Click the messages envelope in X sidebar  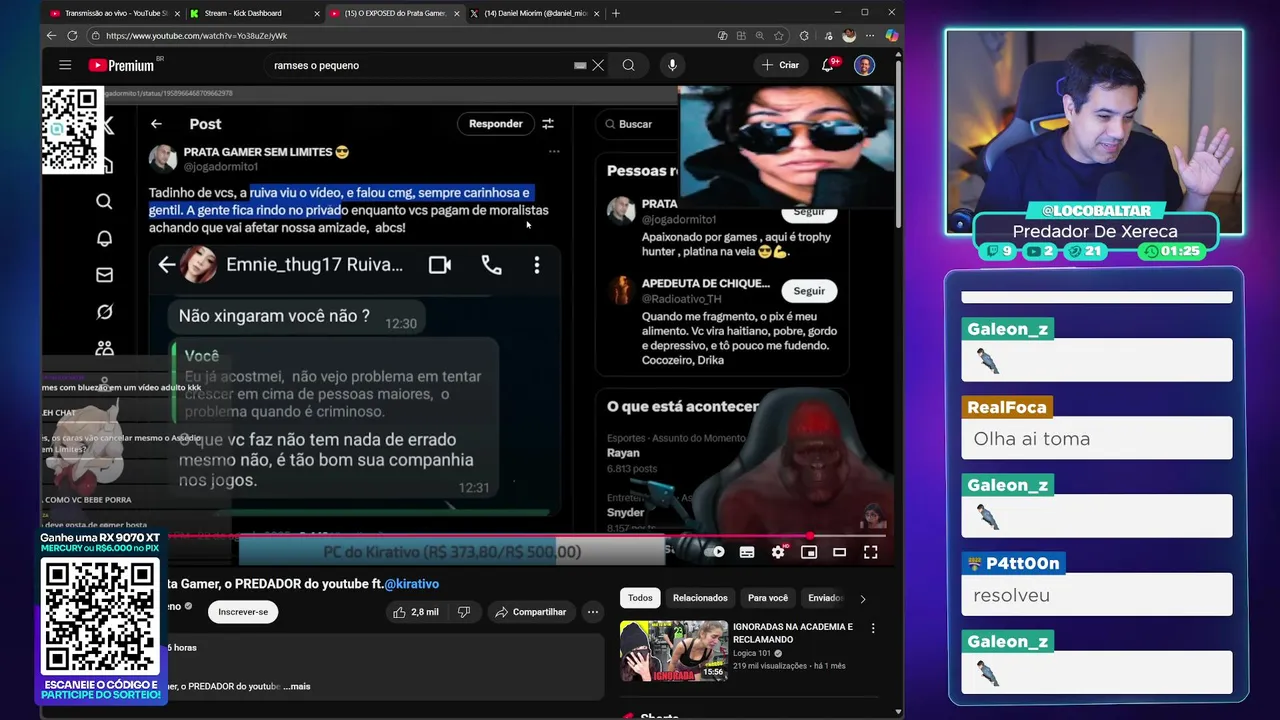pyautogui.click(x=104, y=275)
